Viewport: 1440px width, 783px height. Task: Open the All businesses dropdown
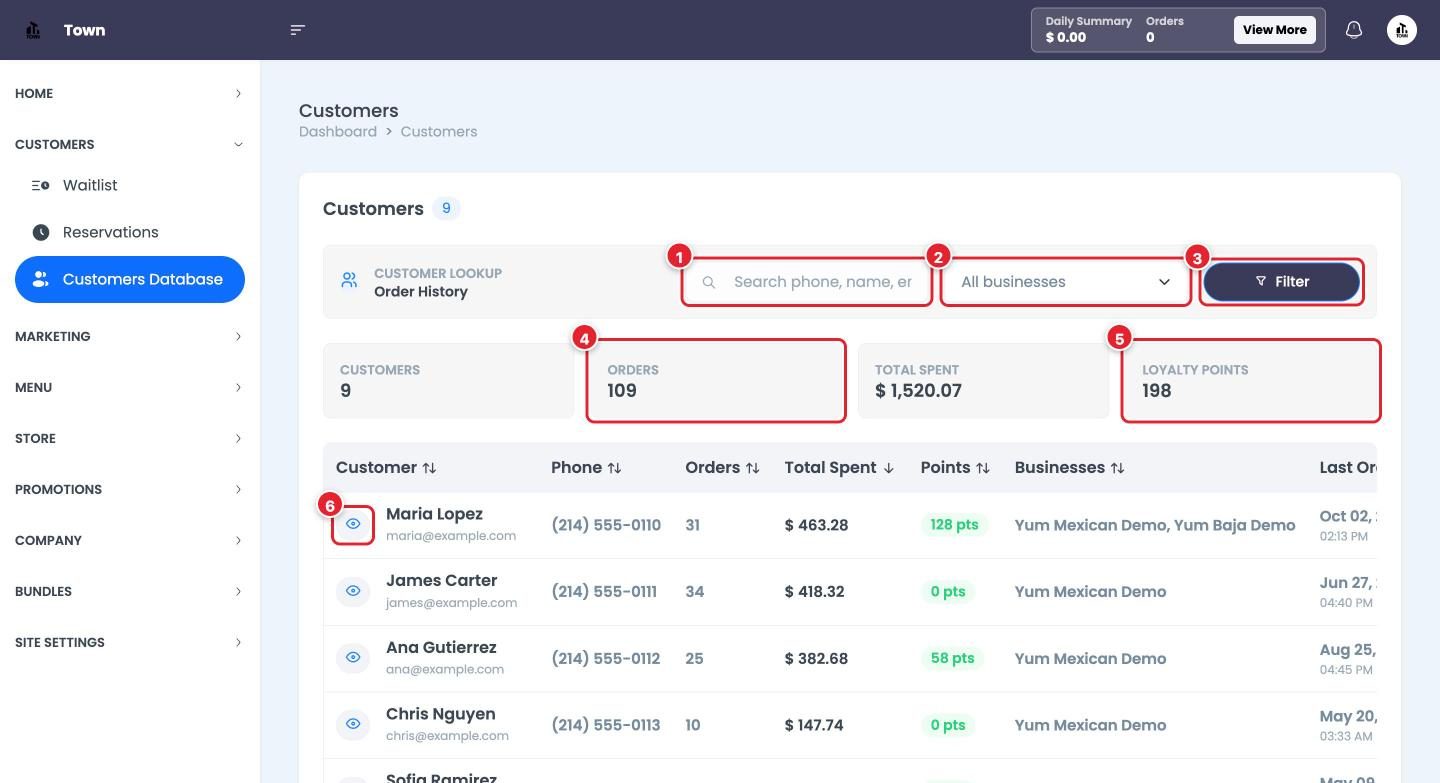point(1065,282)
